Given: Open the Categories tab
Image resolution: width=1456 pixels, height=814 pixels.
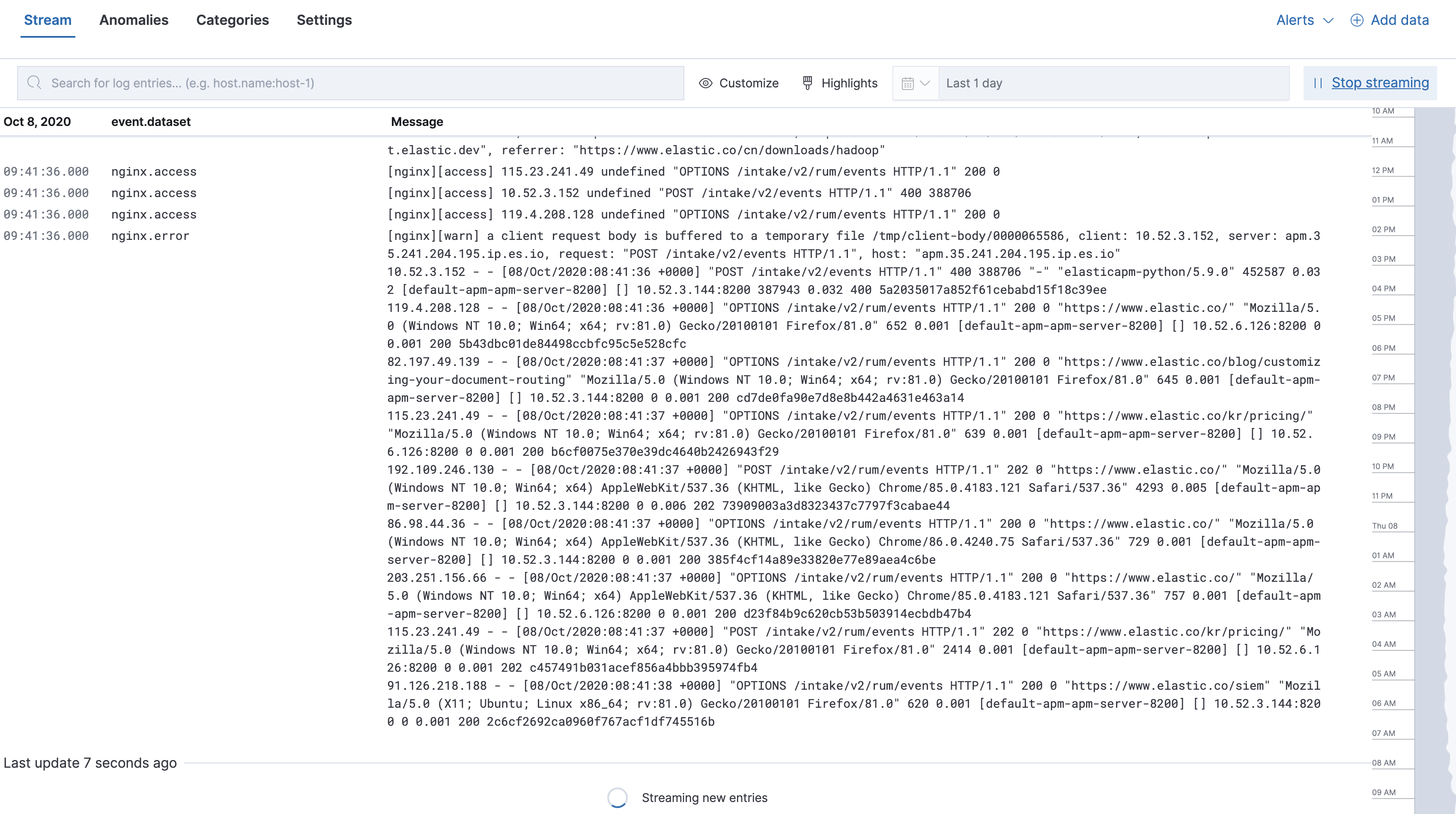Looking at the screenshot, I should tap(232, 20).
